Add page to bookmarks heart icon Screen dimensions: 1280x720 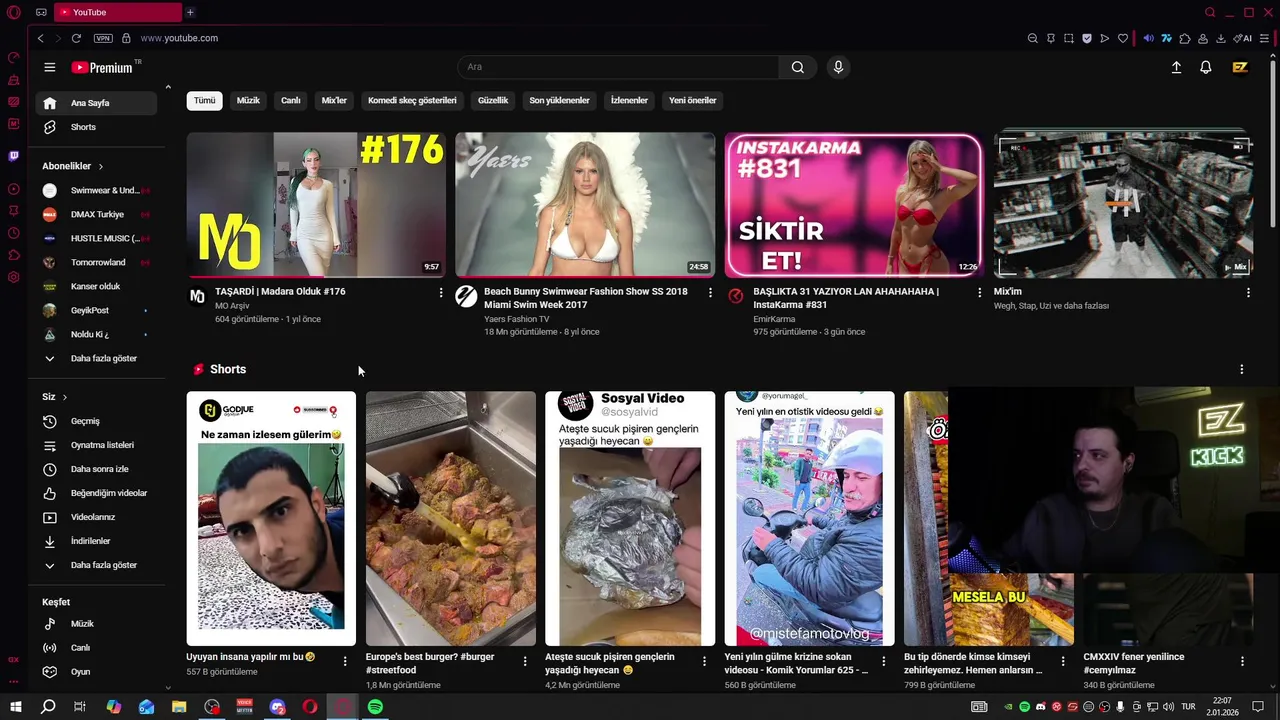pos(1123,38)
